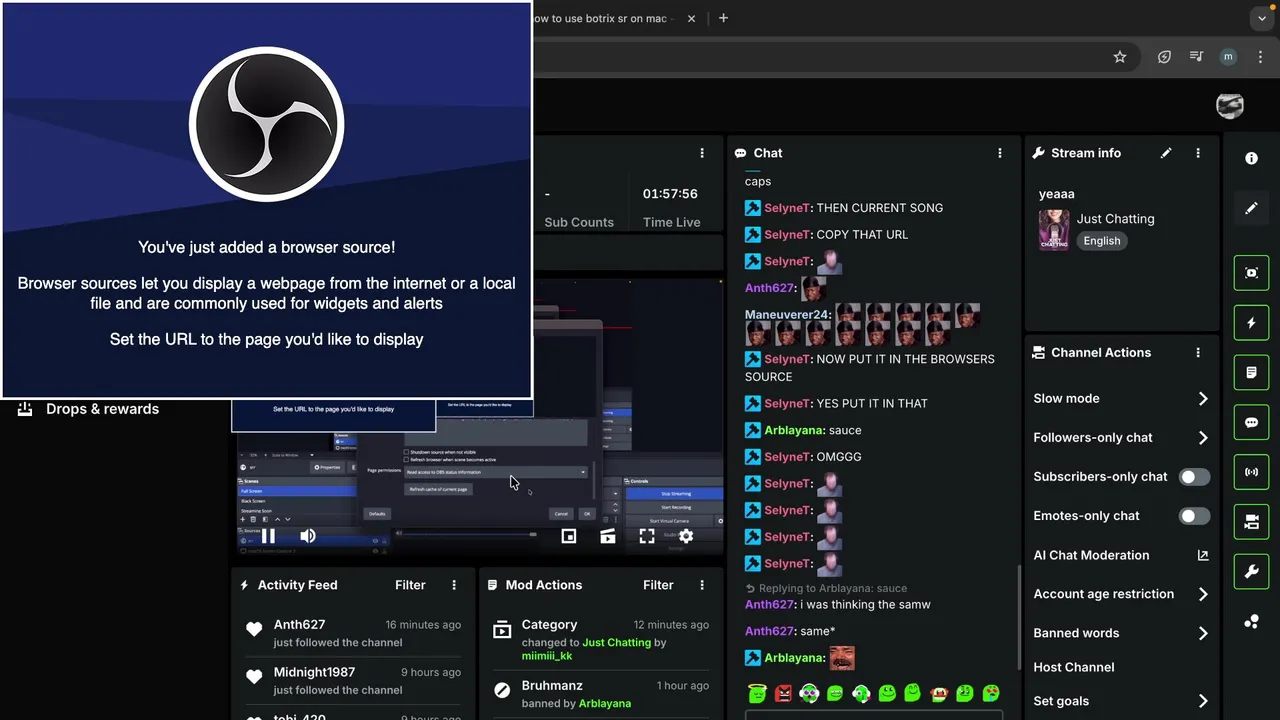
Task: Open the Activity Feed Filter
Action: (410, 585)
